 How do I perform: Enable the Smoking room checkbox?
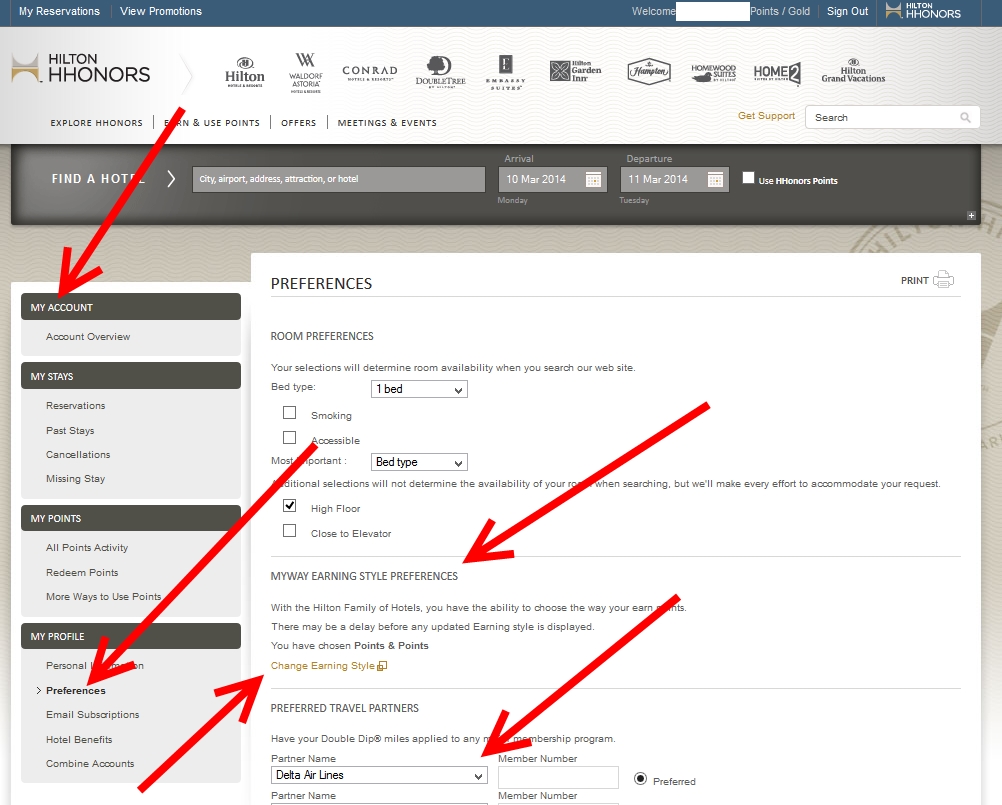[x=290, y=412]
